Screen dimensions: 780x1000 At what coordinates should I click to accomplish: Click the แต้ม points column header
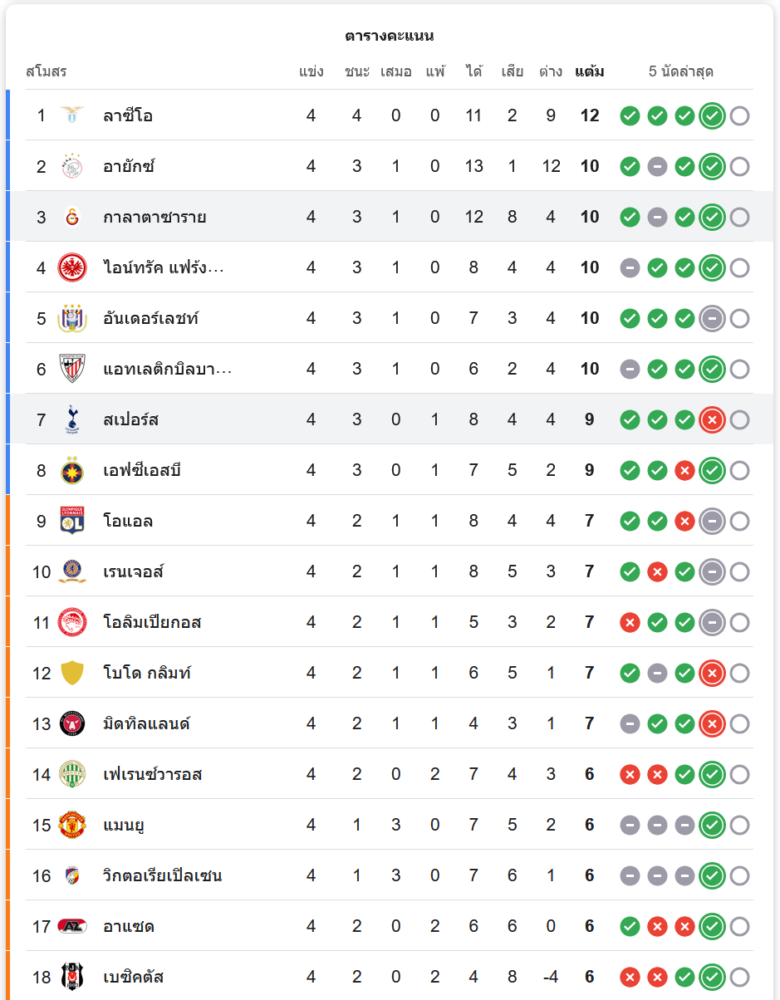589,72
